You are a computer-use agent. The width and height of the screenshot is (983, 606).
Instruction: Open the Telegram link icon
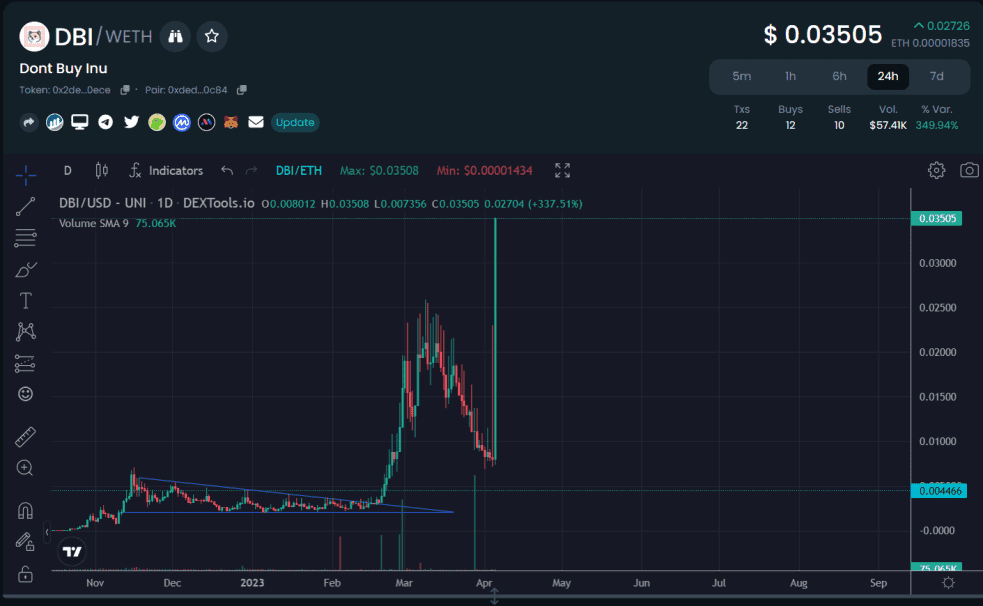point(105,122)
